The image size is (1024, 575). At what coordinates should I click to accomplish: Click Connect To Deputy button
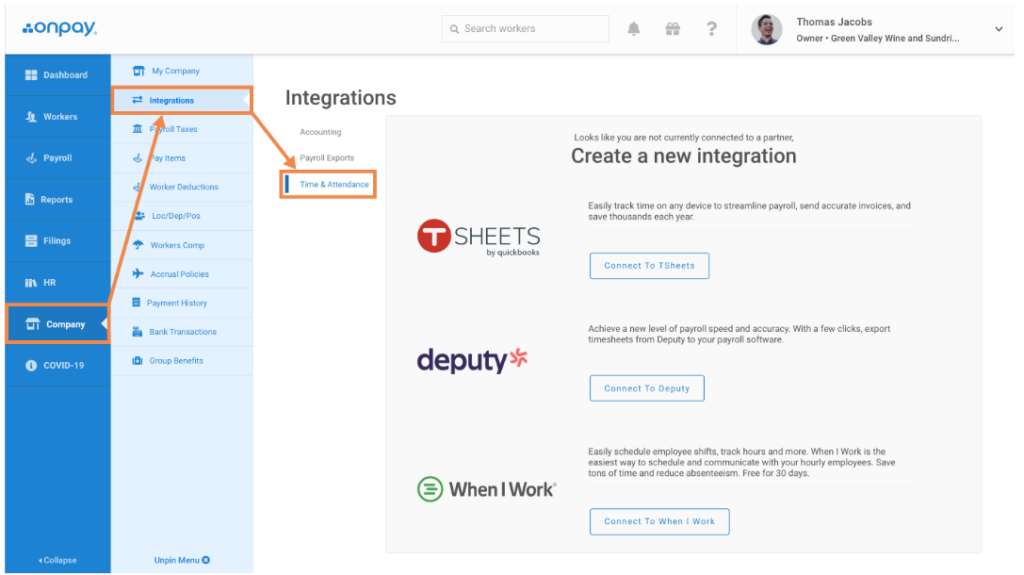point(647,388)
